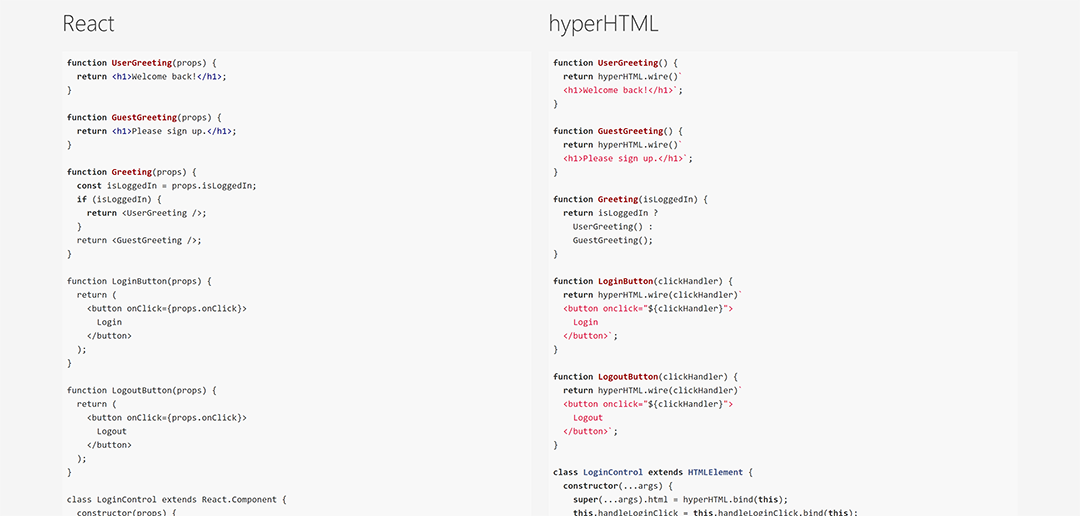The image size is (1080, 516).
Task: Click "function Greeting(props) {" line
Action: tap(132, 172)
